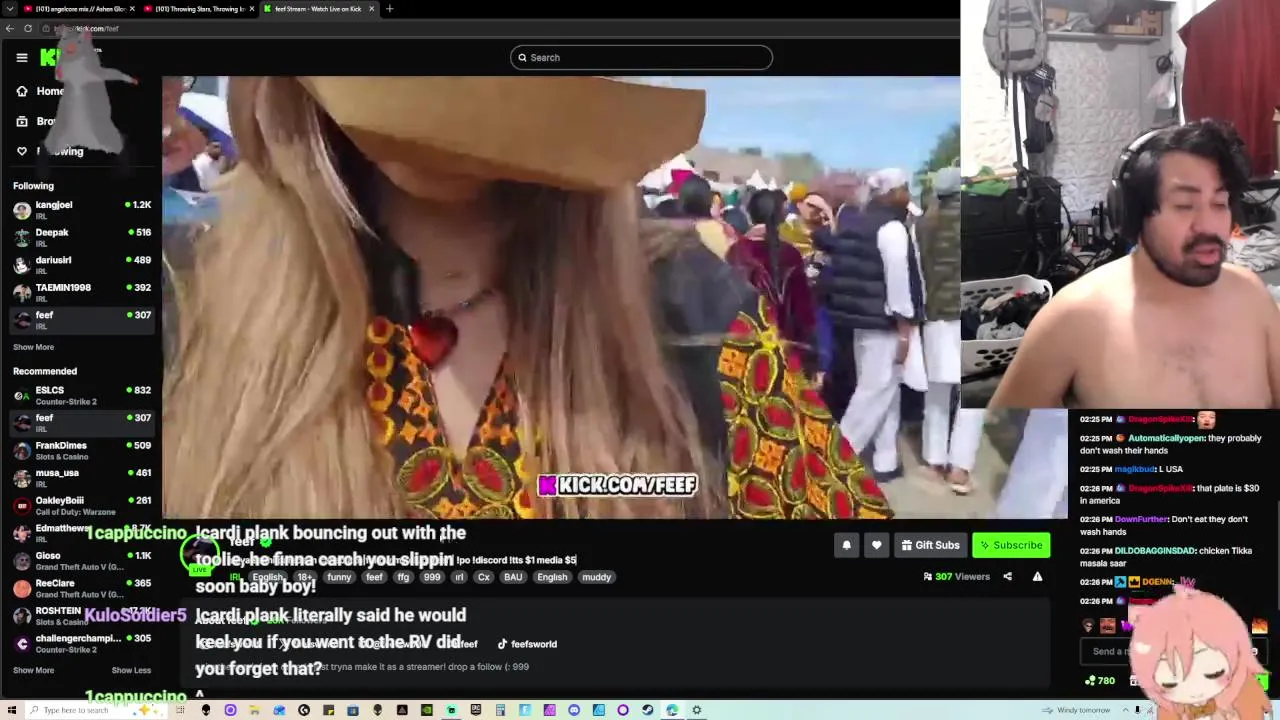The image size is (1280, 720).
Task: Expand Following list with Show more
Action: point(33,347)
